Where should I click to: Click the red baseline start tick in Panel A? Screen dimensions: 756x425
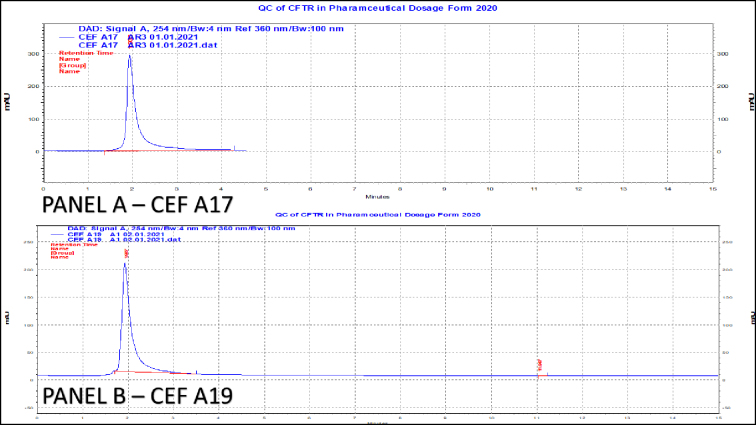tap(105, 152)
